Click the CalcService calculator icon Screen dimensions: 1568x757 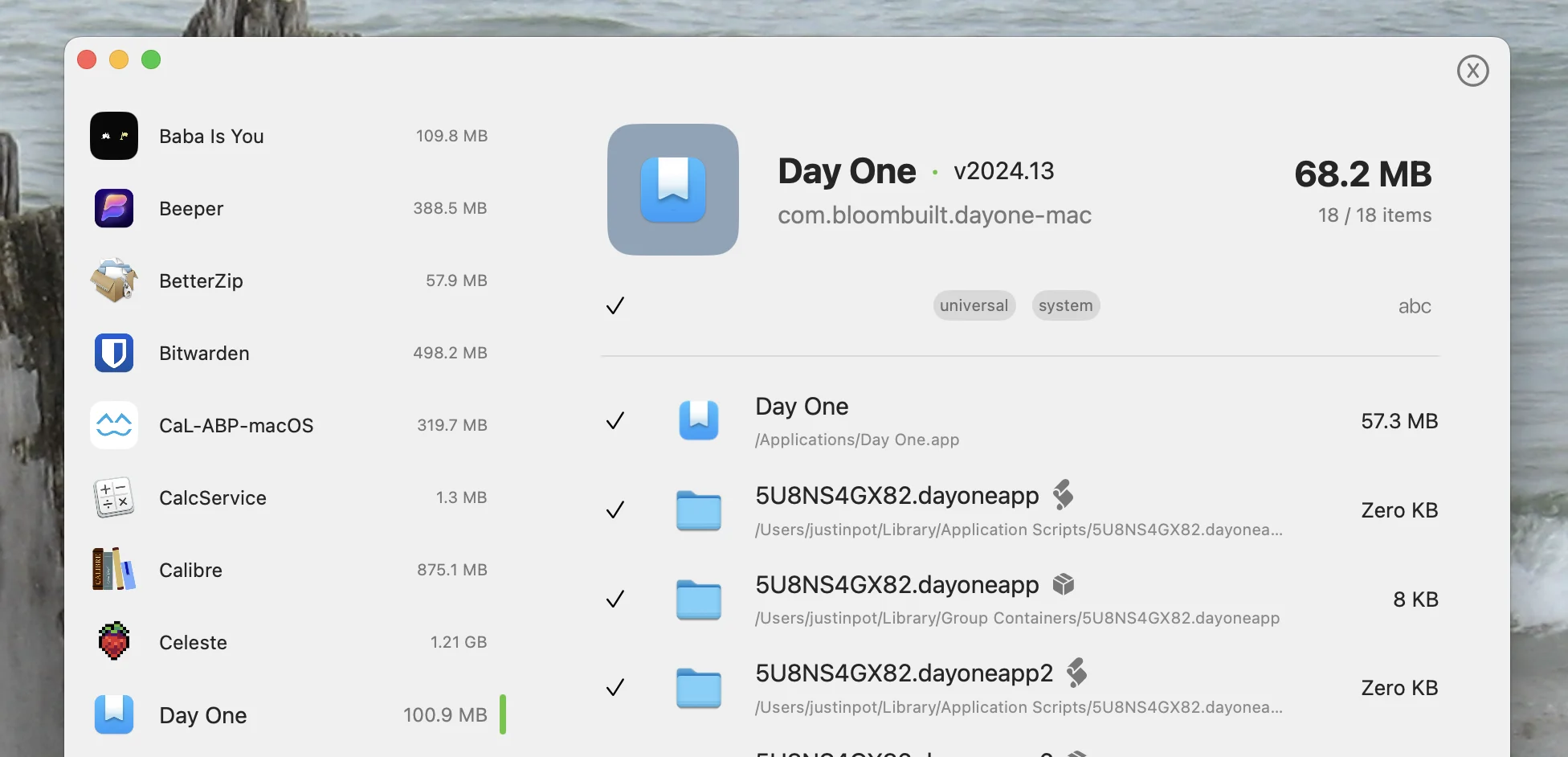click(x=114, y=497)
